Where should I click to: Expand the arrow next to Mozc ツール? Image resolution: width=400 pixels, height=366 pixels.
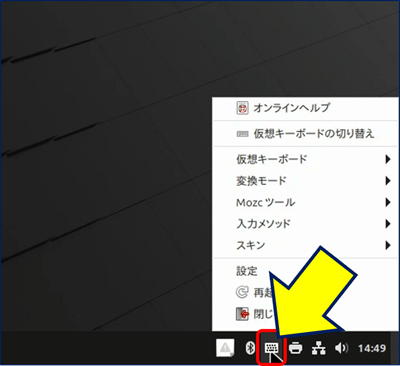[388, 202]
